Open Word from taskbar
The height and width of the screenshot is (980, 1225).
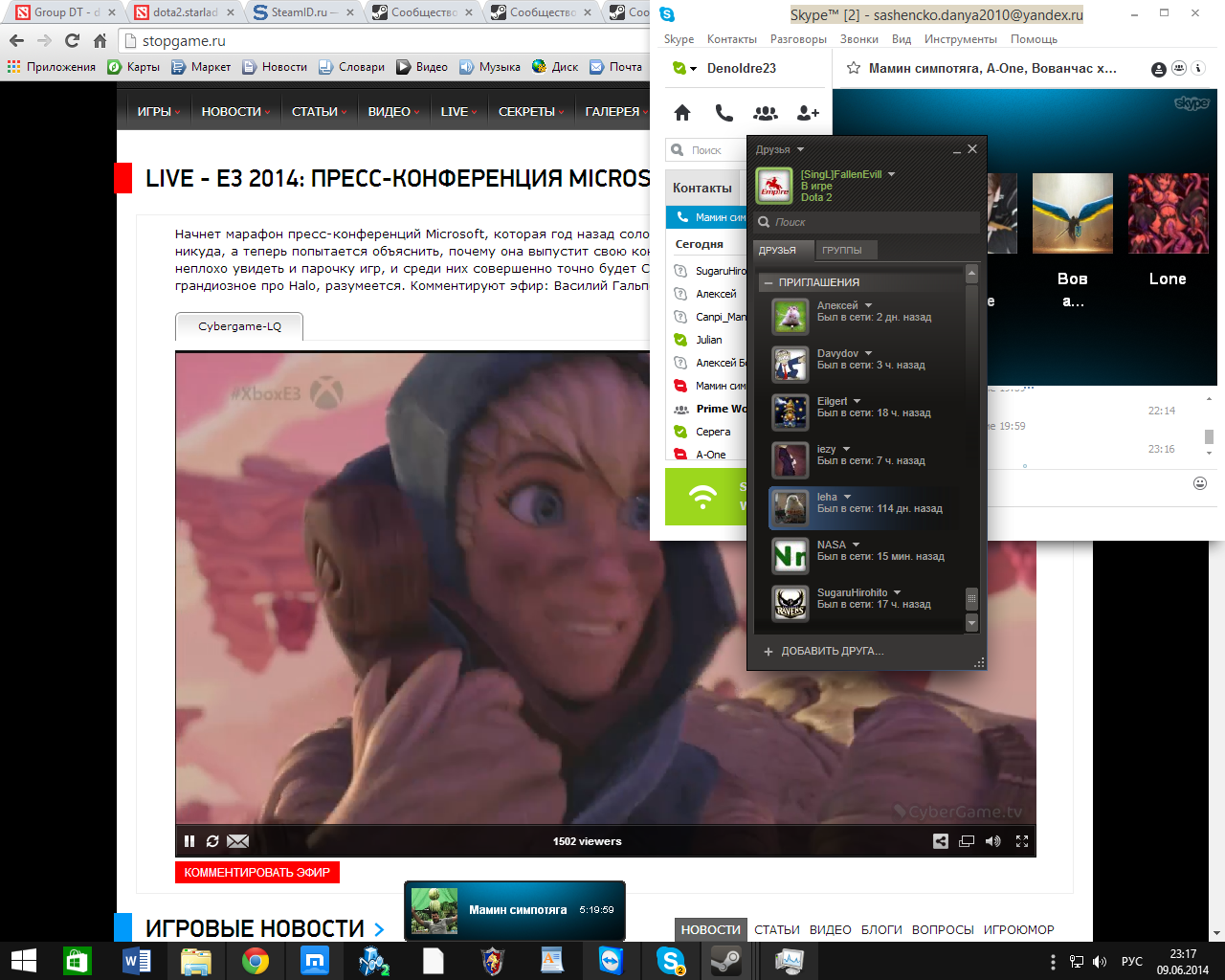pos(137,961)
